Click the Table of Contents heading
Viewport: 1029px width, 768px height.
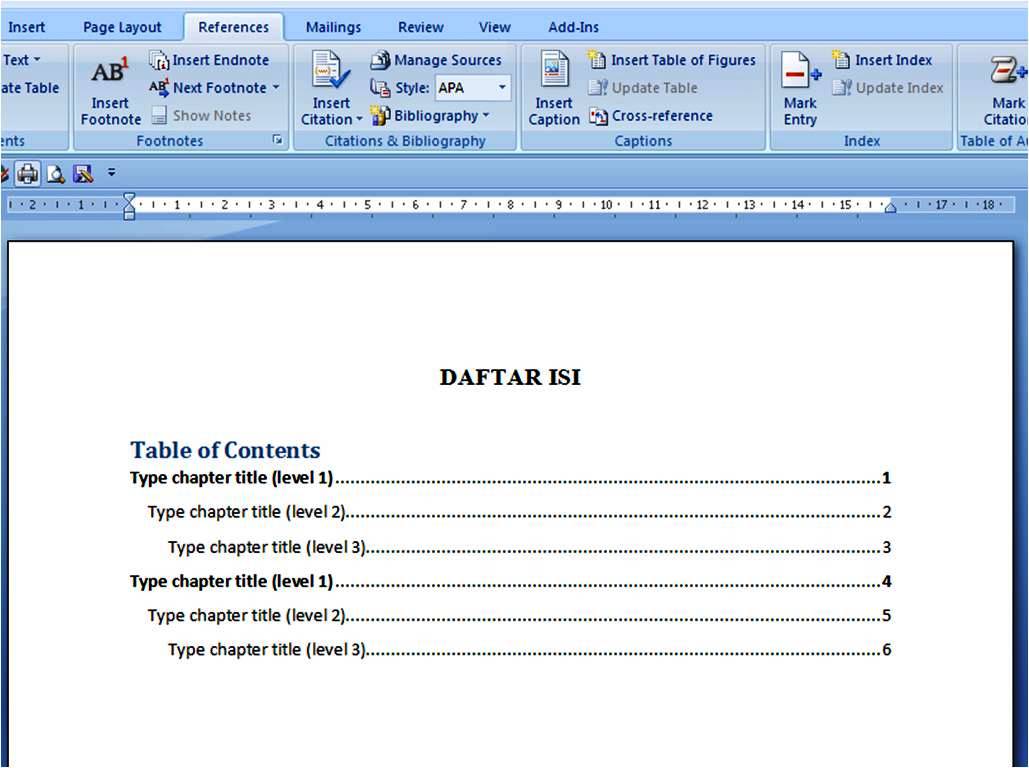coord(225,450)
